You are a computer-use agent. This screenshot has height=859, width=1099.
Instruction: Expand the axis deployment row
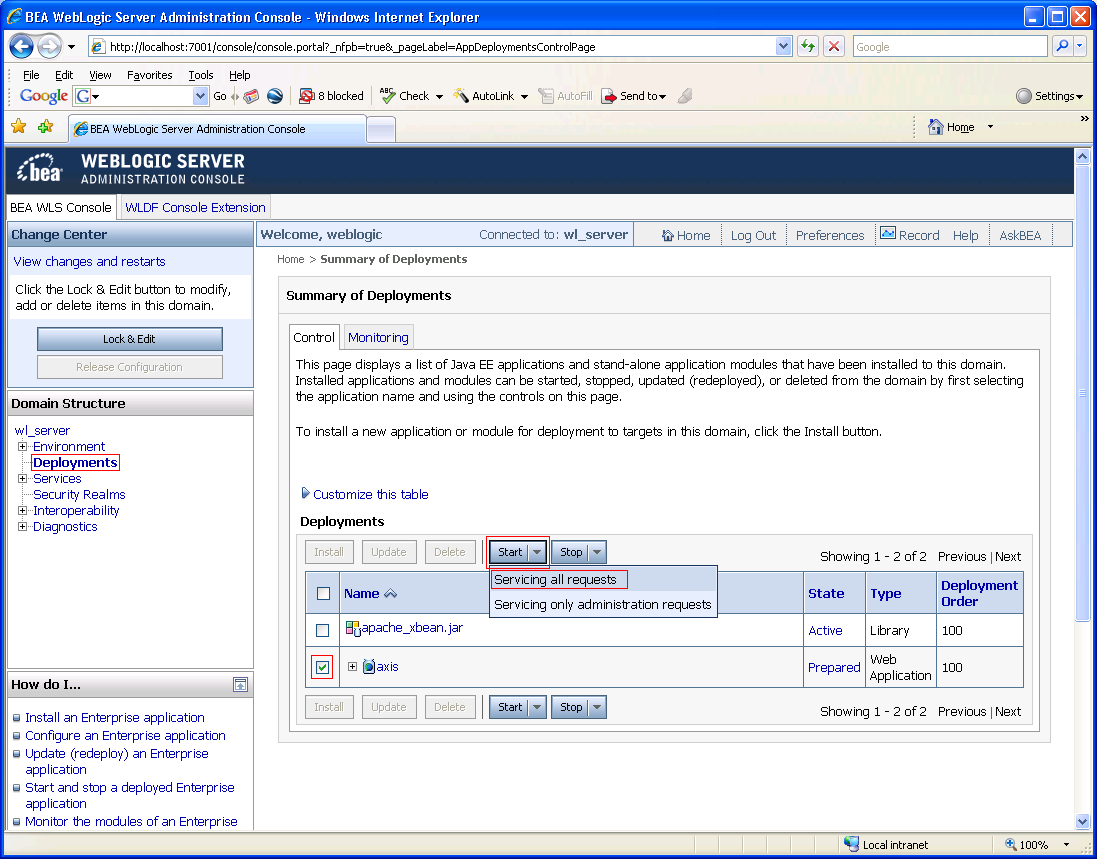(353, 666)
